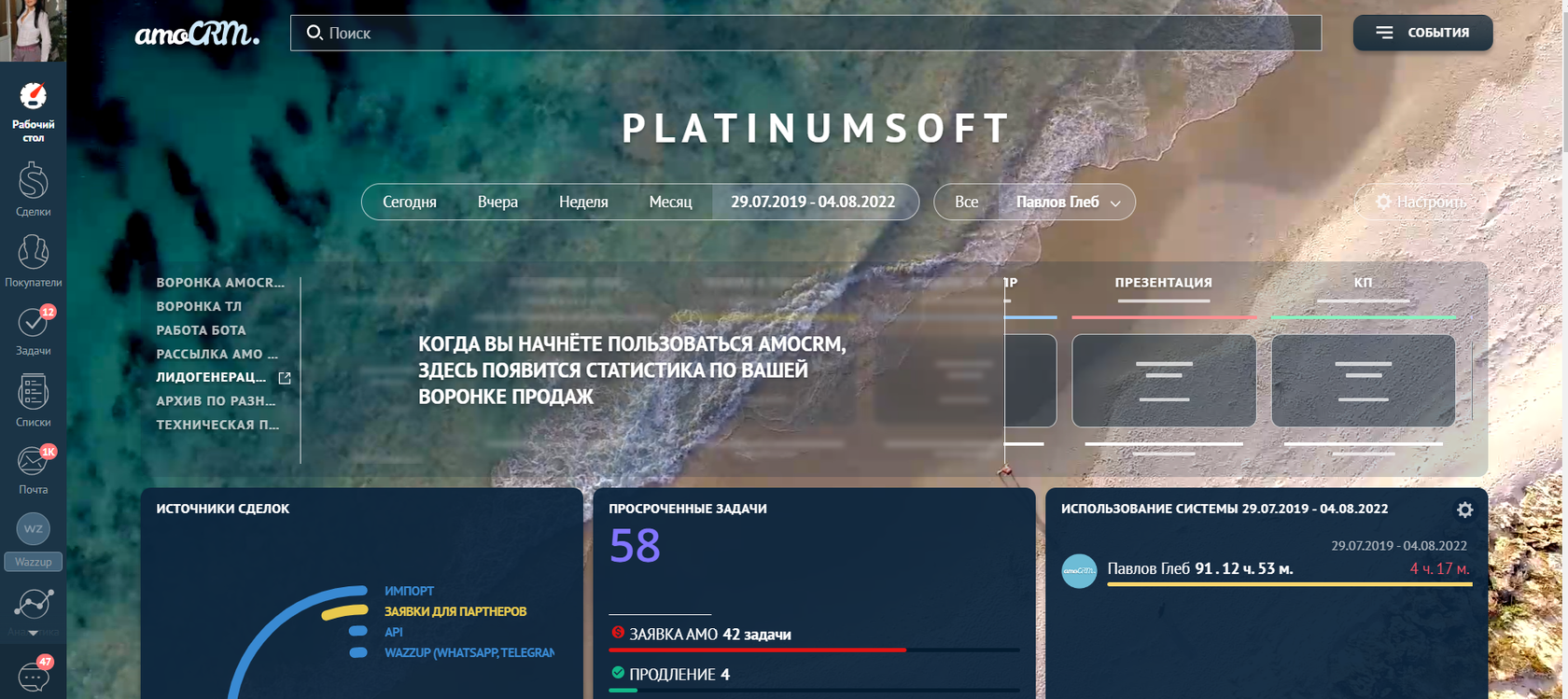The image size is (1568, 699).
Task: Click the PLATINUMSOFT account title
Action: click(816, 129)
